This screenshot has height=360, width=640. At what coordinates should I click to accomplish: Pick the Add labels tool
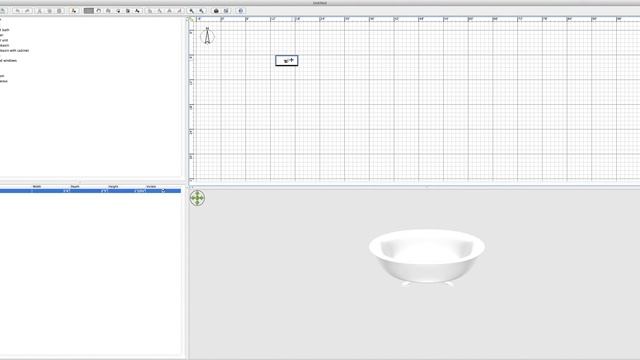click(138, 11)
